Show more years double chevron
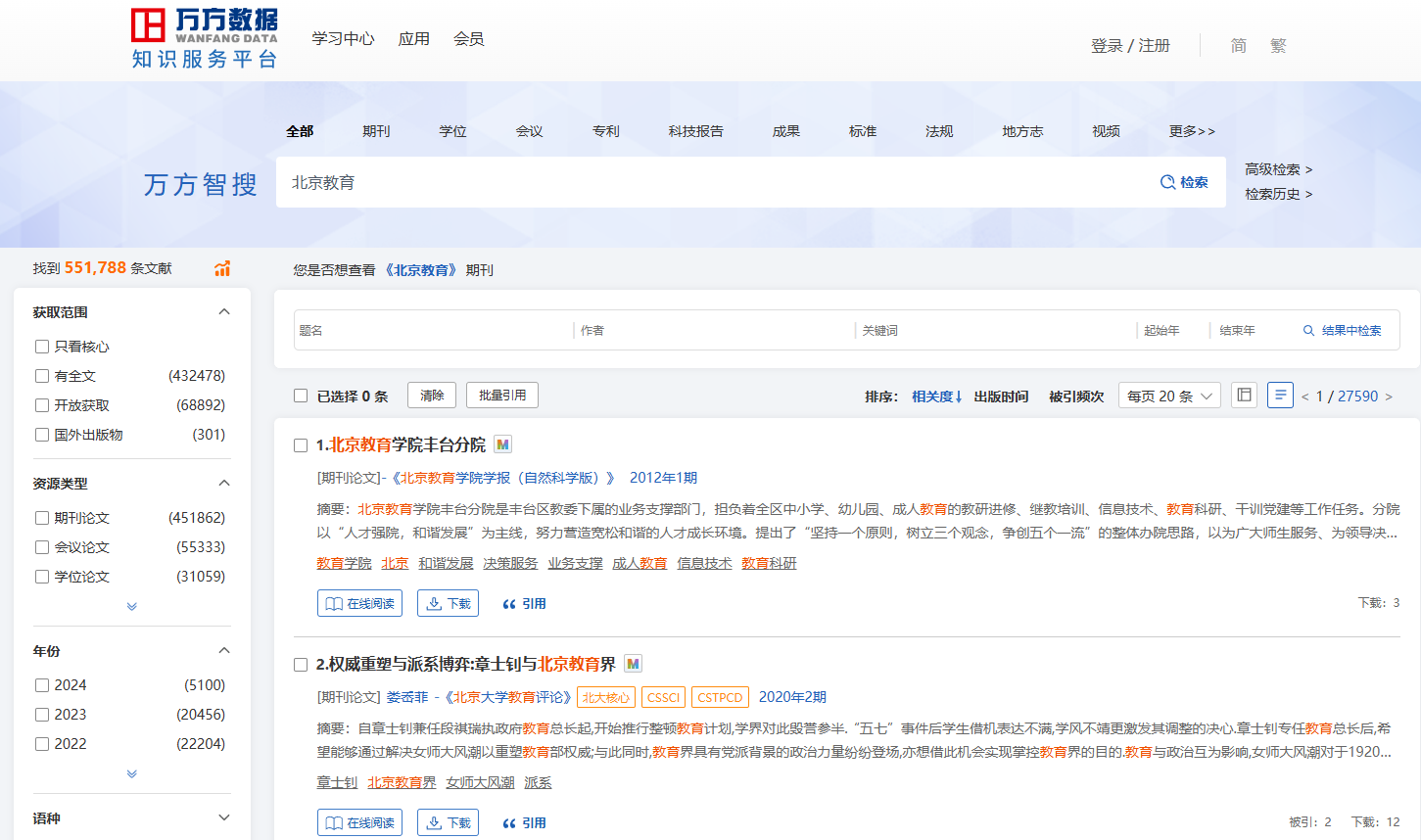The width and height of the screenshot is (1421, 840). click(x=132, y=773)
